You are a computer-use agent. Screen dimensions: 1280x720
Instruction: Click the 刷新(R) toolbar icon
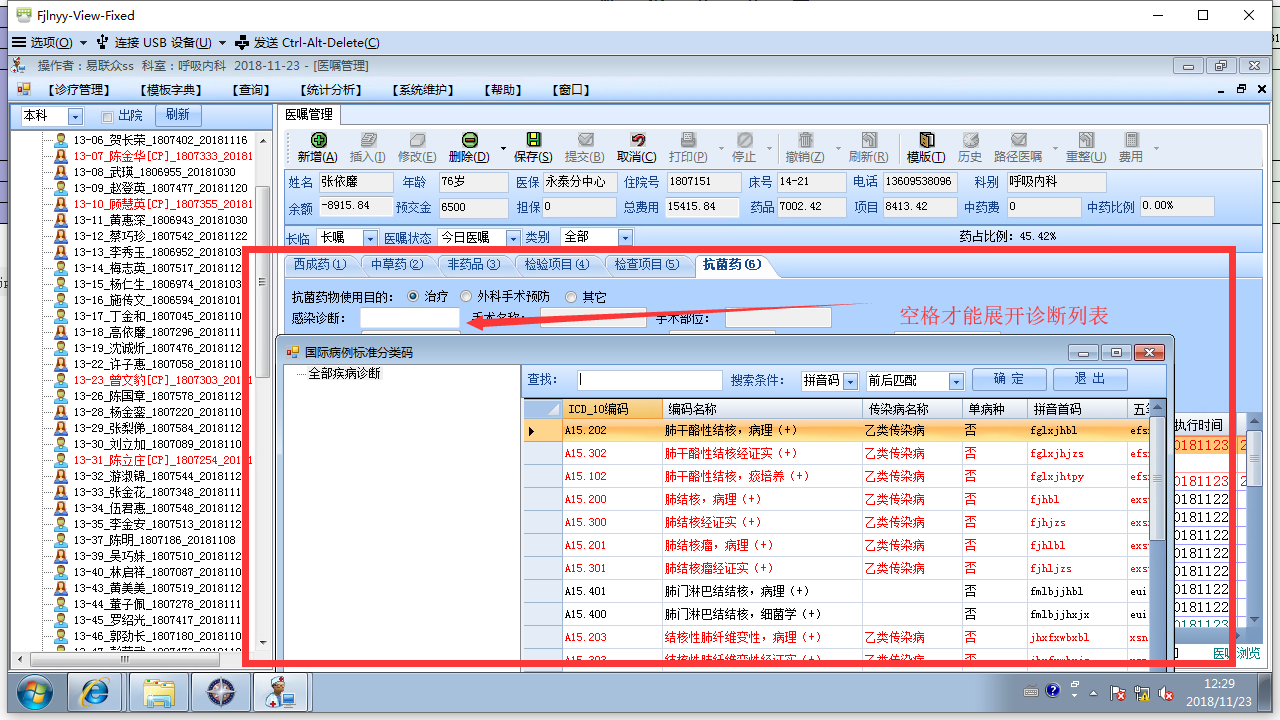[x=868, y=140]
